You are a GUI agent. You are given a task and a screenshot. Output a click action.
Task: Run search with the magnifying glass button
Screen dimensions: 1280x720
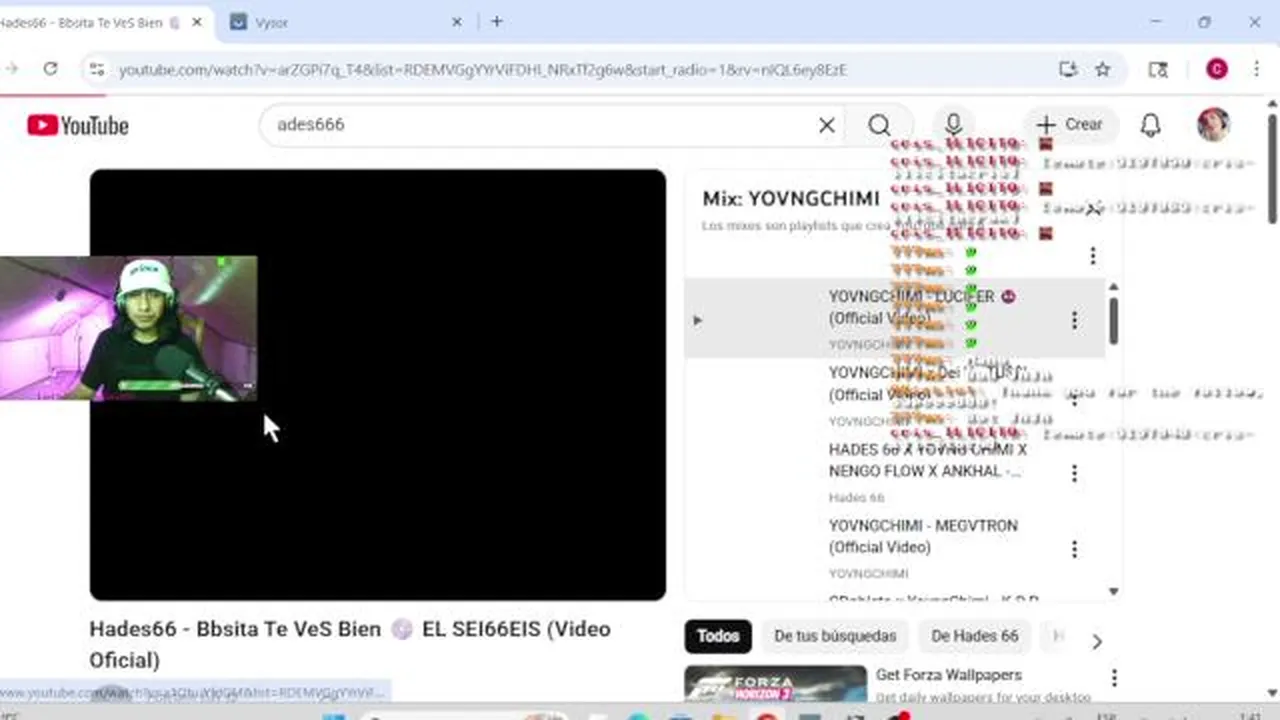879,125
